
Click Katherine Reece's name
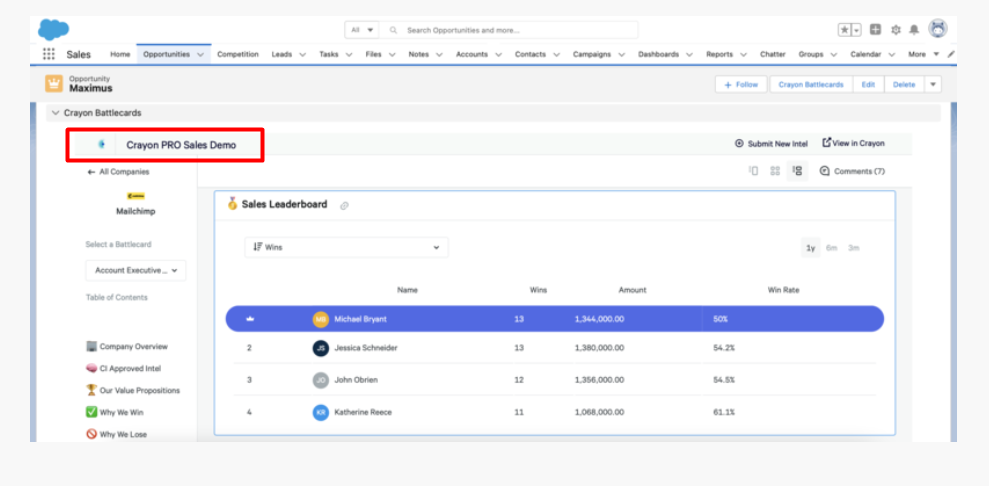click(x=363, y=412)
